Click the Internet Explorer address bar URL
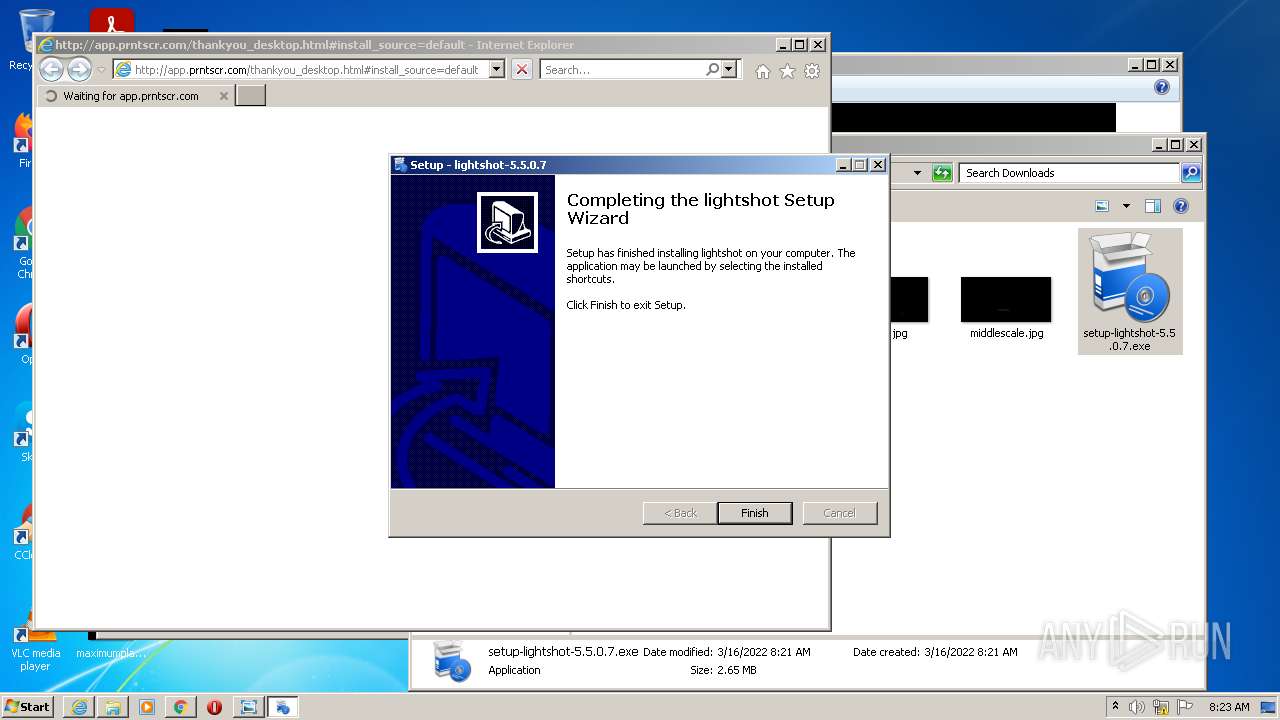1280x720 pixels. coord(306,70)
